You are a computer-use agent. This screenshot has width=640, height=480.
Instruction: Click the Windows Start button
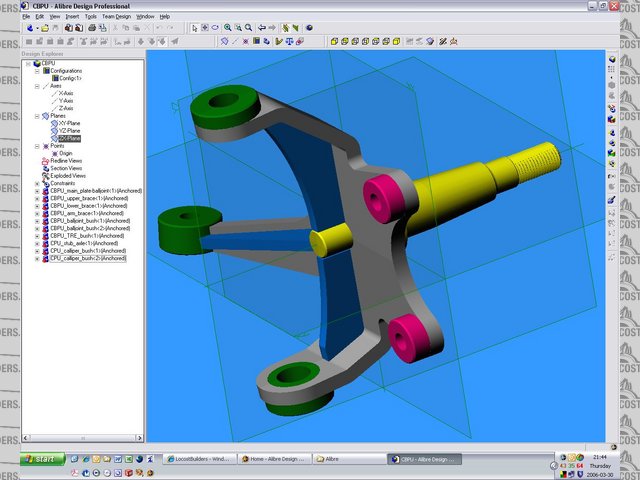[44, 459]
